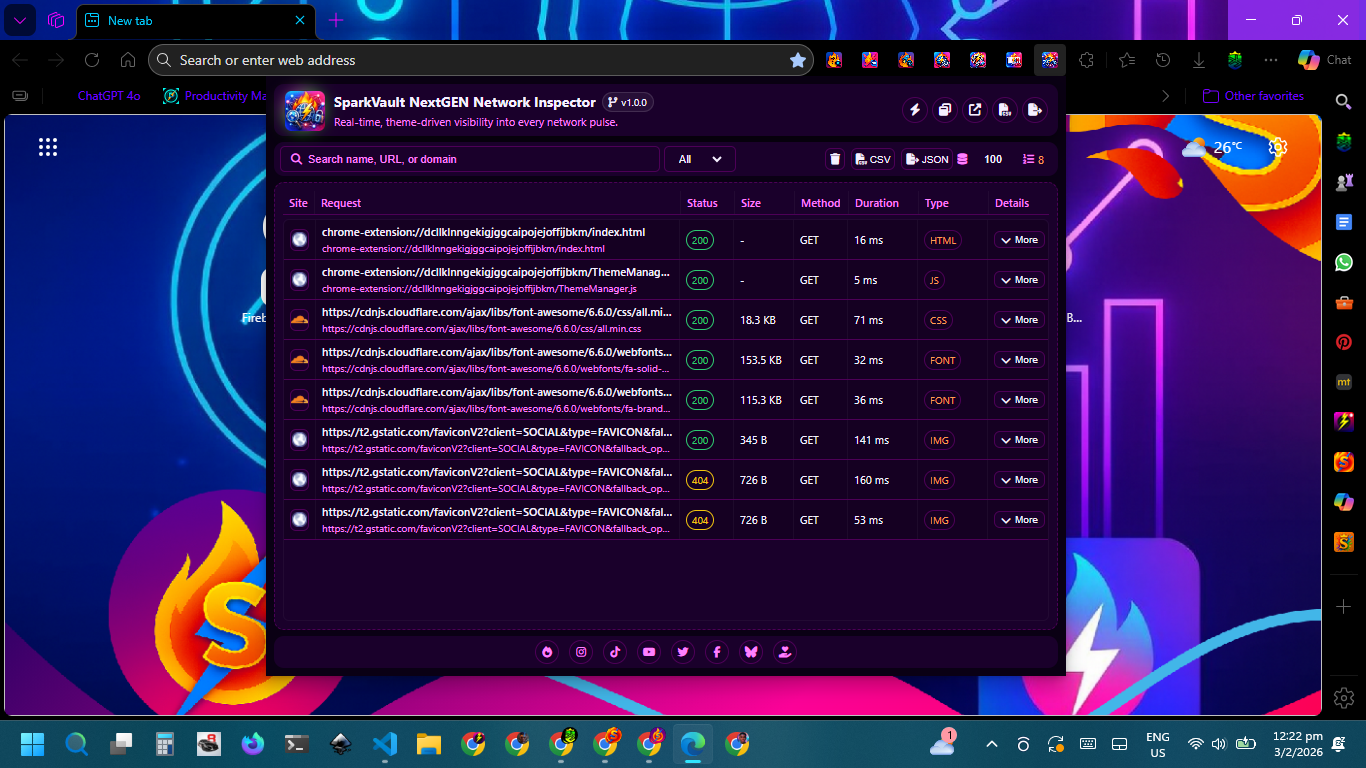Open the TikTok link in the footer
Viewport: 1366px width, 768px height.
click(x=615, y=652)
